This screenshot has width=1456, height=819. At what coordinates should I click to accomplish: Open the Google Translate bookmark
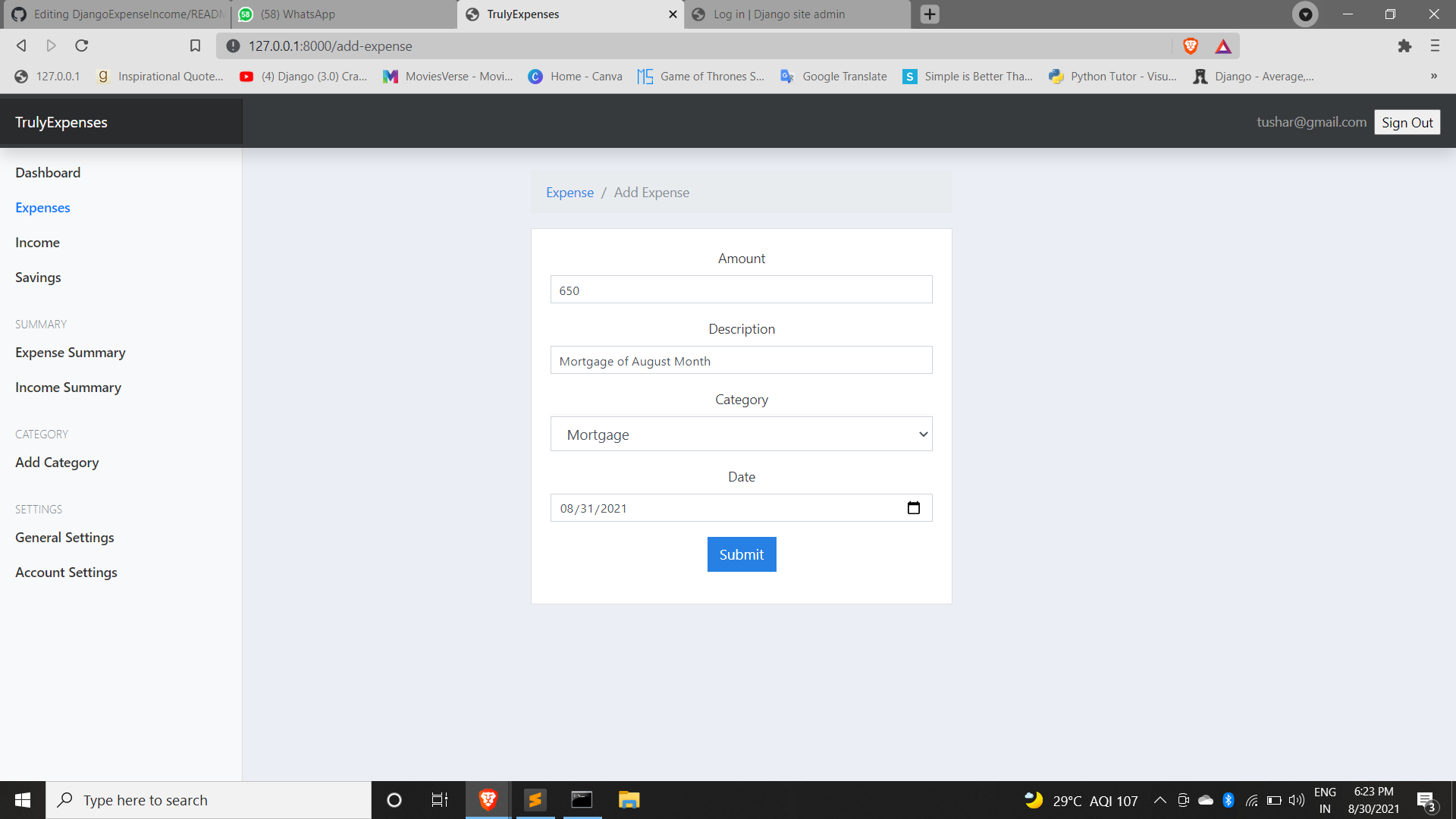(x=833, y=76)
